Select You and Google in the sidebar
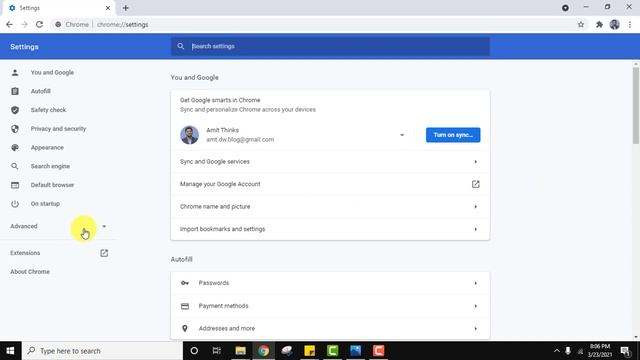Viewport: 640px width, 360px height. [x=52, y=72]
